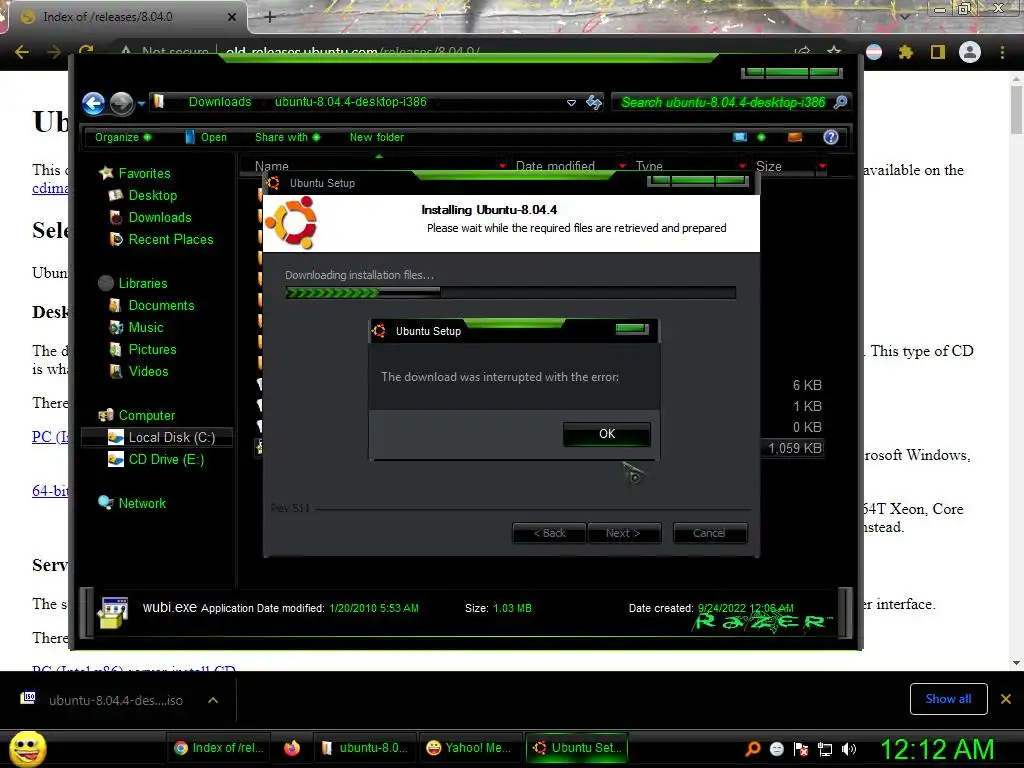The height and width of the screenshot is (768, 1024).
Task: Click OK in the download error dialog
Action: point(607,434)
